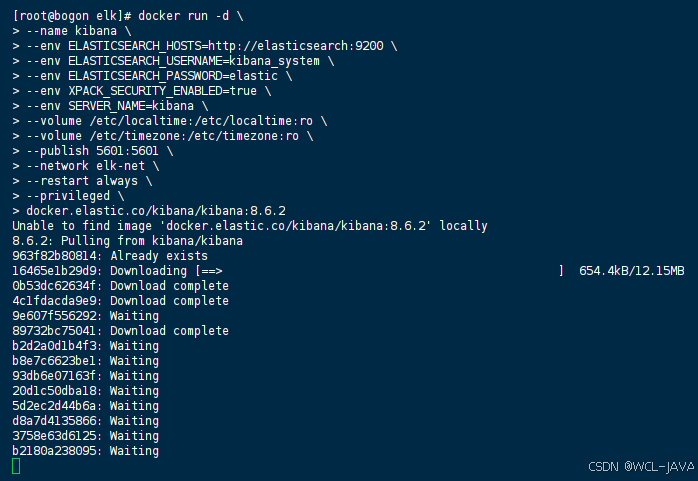Click the CSDN @WCL-JAVA watermark

[x=641, y=467]
